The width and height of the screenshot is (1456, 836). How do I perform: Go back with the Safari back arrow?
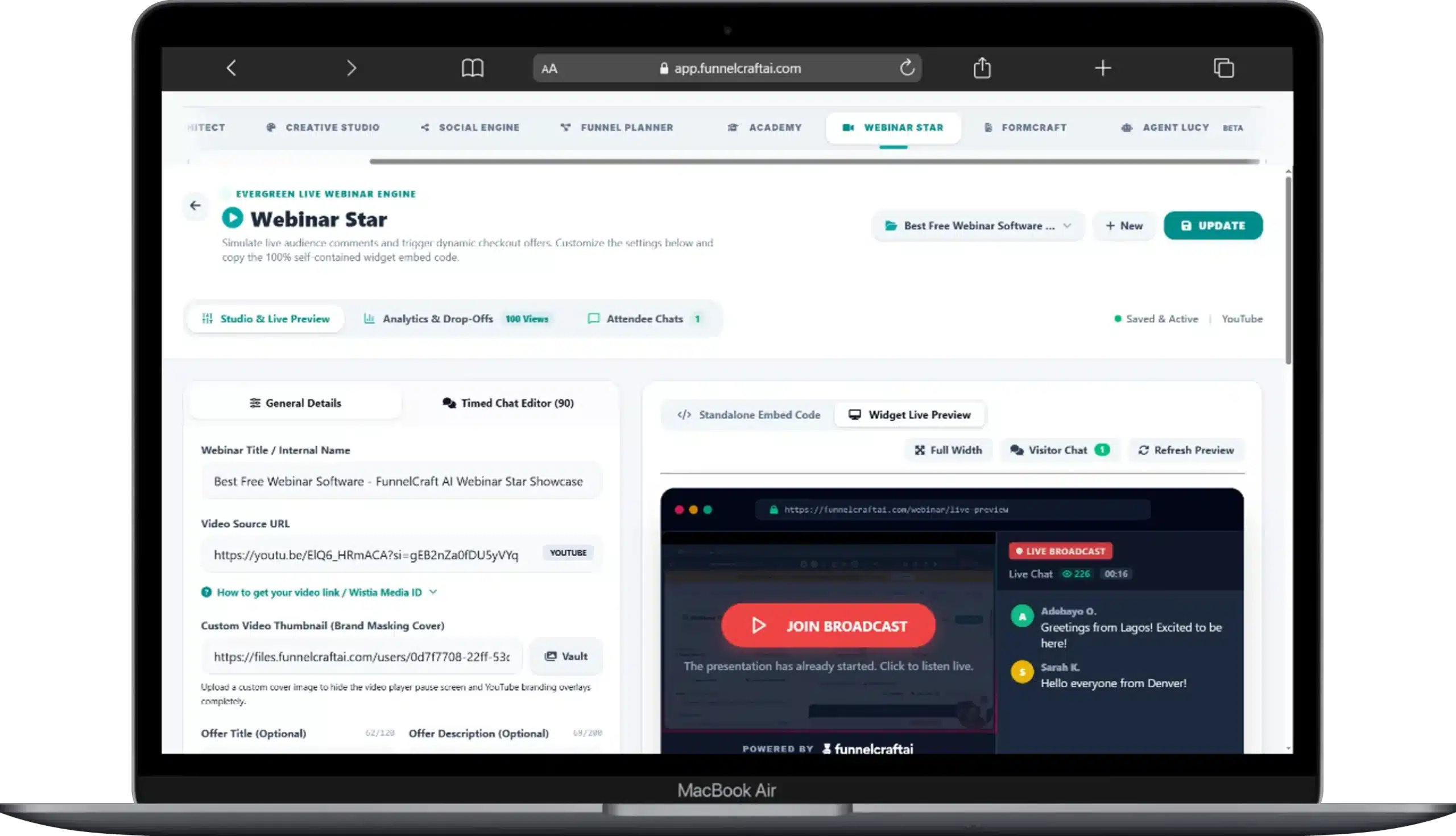[x=231, y=68]
